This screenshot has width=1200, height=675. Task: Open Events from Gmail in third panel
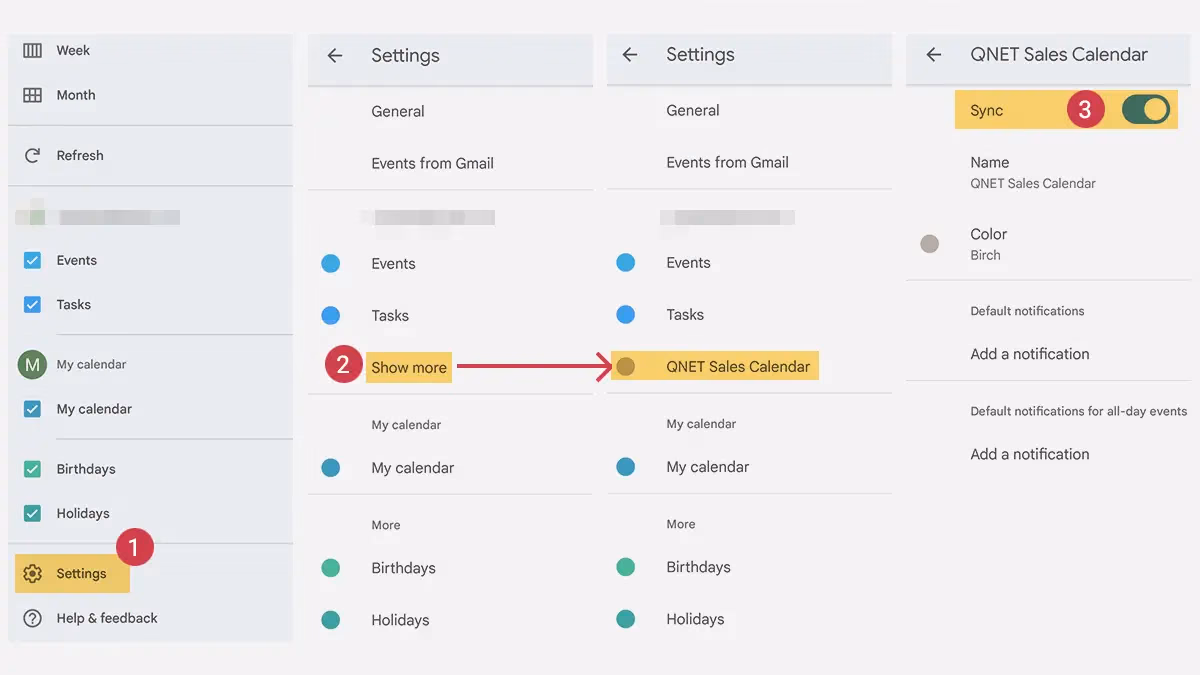point(727,162)
